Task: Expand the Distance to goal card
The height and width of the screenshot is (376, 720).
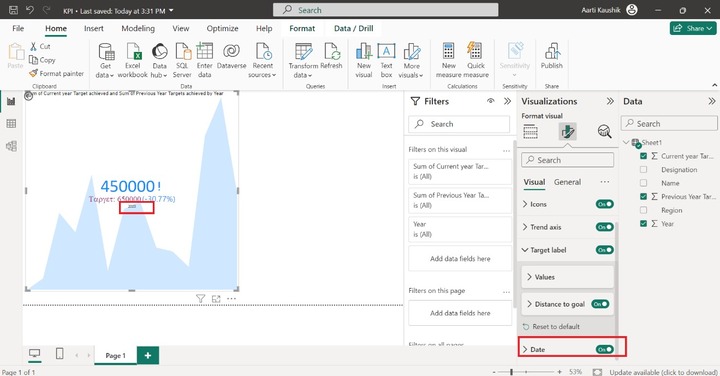Action: pos(529,304)
